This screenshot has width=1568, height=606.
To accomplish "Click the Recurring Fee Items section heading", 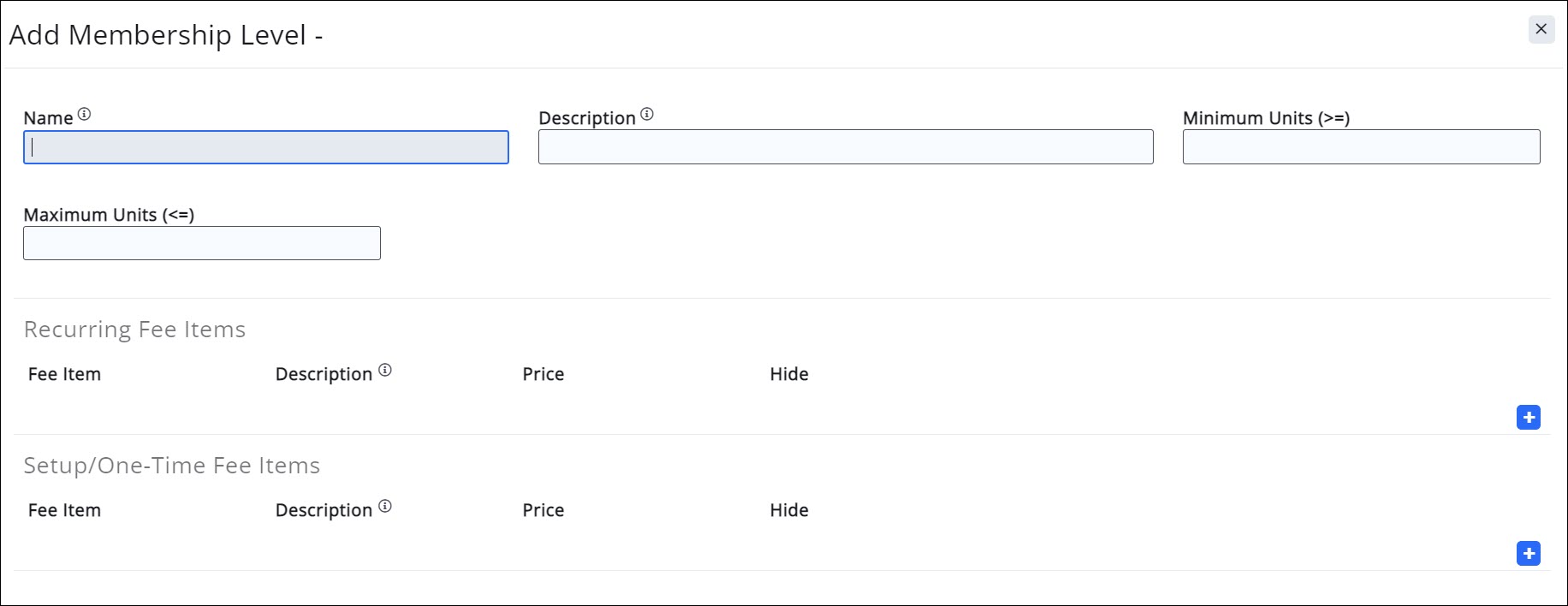I will tap(134, 330).
